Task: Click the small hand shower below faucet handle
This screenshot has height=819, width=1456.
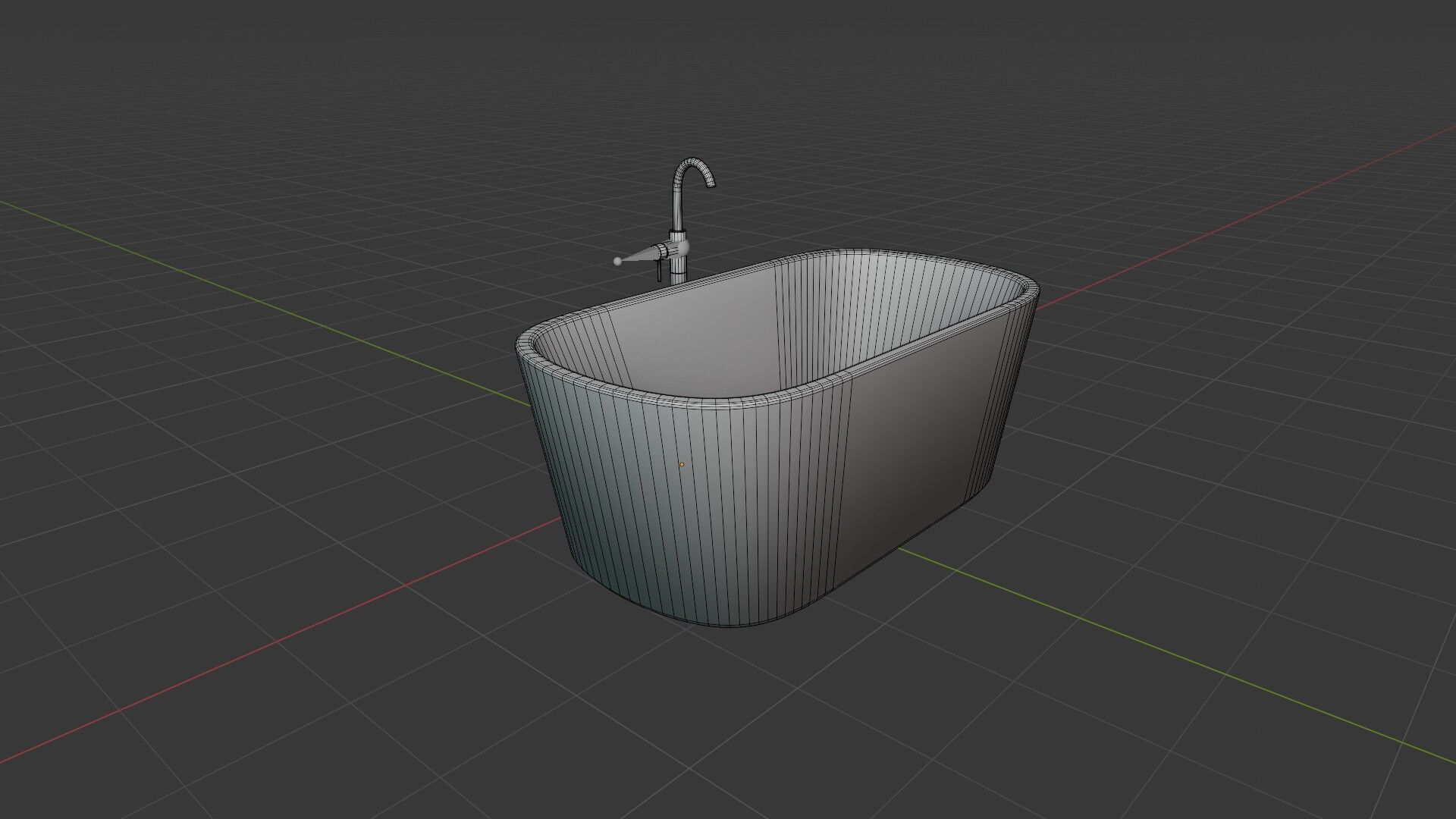Action: (x=659, y=270)
